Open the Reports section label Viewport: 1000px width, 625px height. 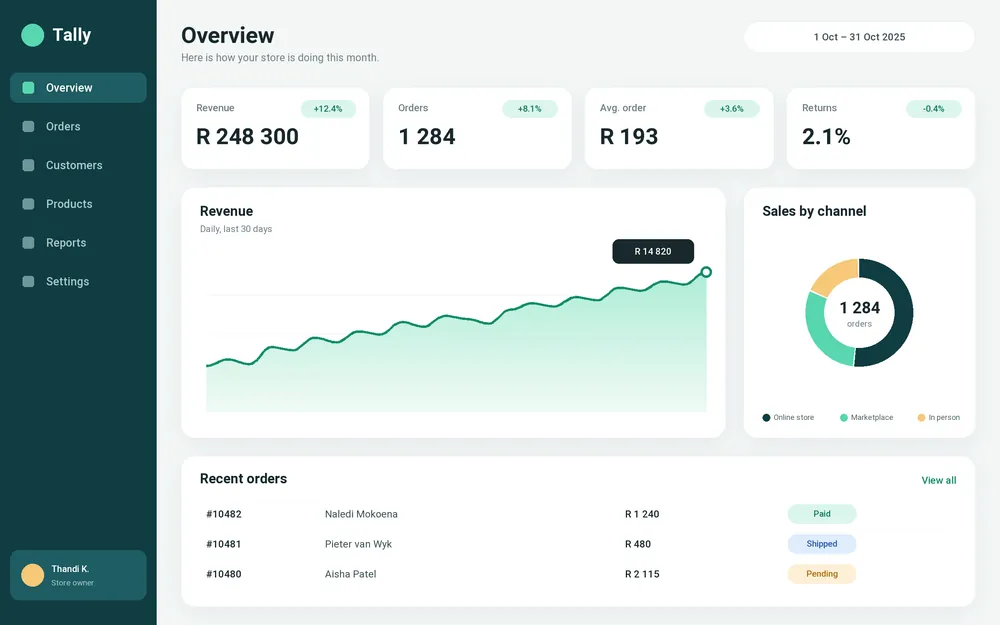[66, 242]
